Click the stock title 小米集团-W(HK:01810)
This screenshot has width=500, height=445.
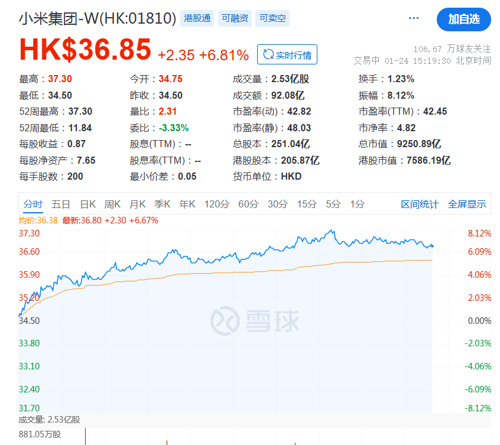click(97, 18)
